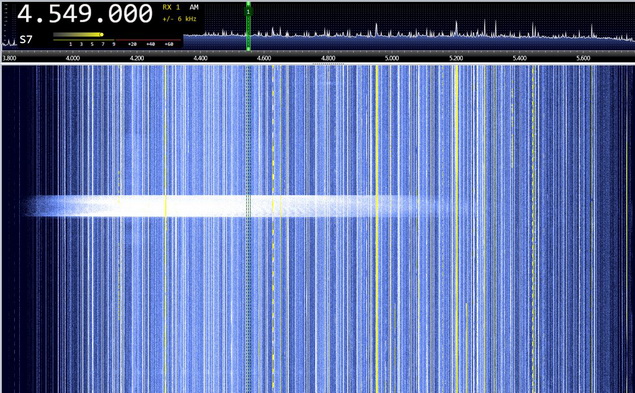The image size is (635, 393).
Task: Click the wide white burst in the waterfall
Action: click(235, 206)
